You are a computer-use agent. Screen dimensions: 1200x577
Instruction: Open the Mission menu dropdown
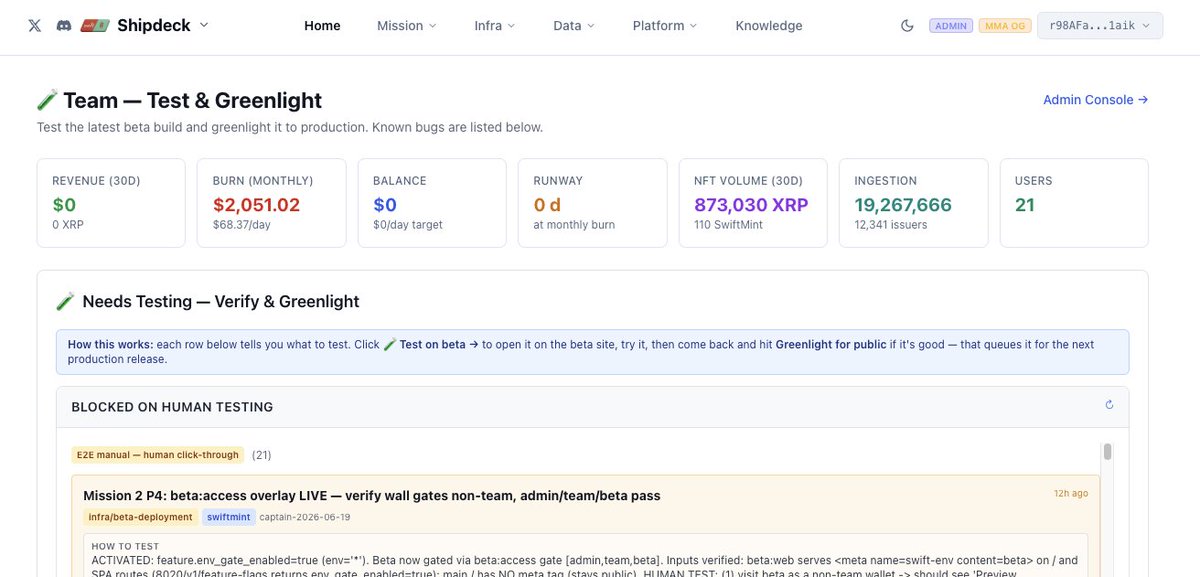(x=406, y=25)
